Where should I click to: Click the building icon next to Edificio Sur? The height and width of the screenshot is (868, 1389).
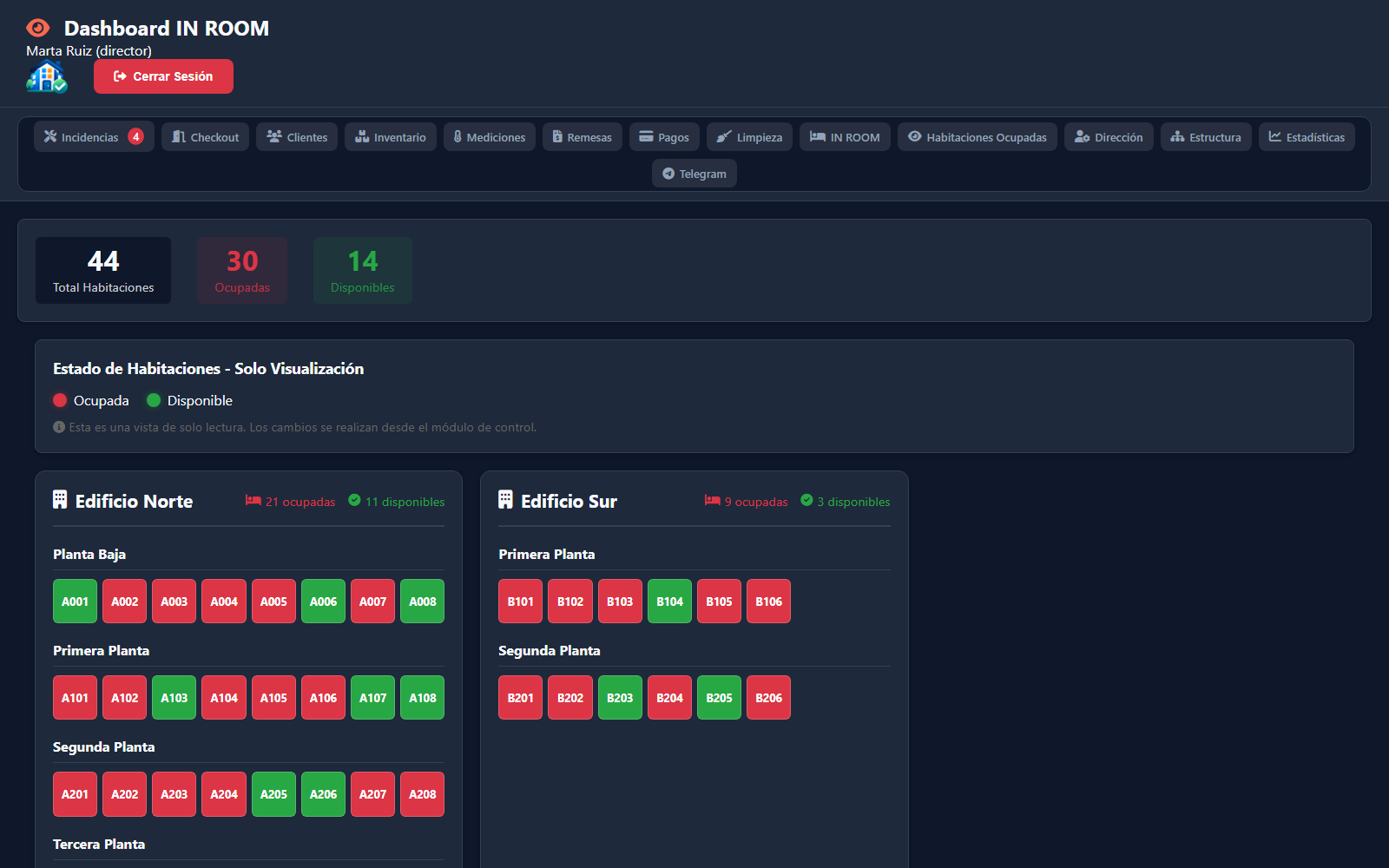505,500
